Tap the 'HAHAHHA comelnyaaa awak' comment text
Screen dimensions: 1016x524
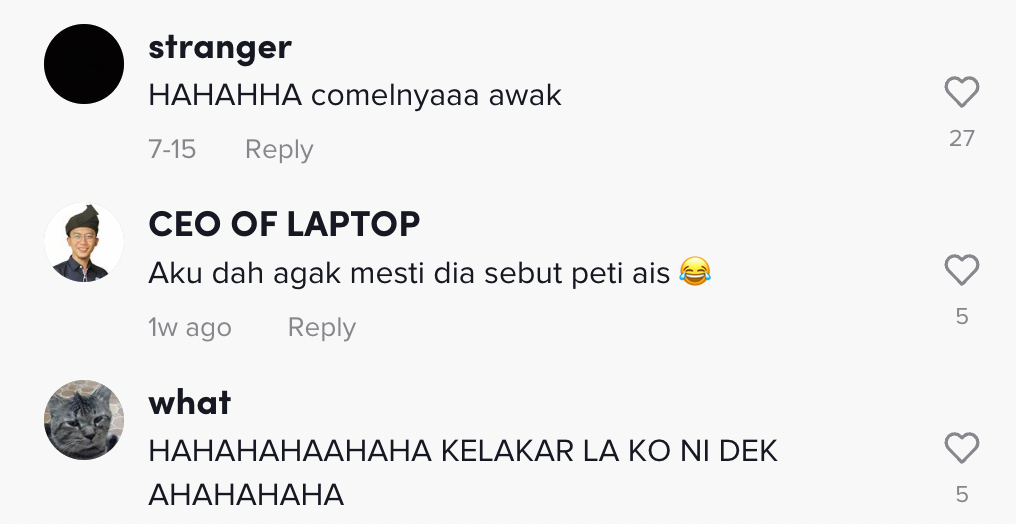click(355, 96)
